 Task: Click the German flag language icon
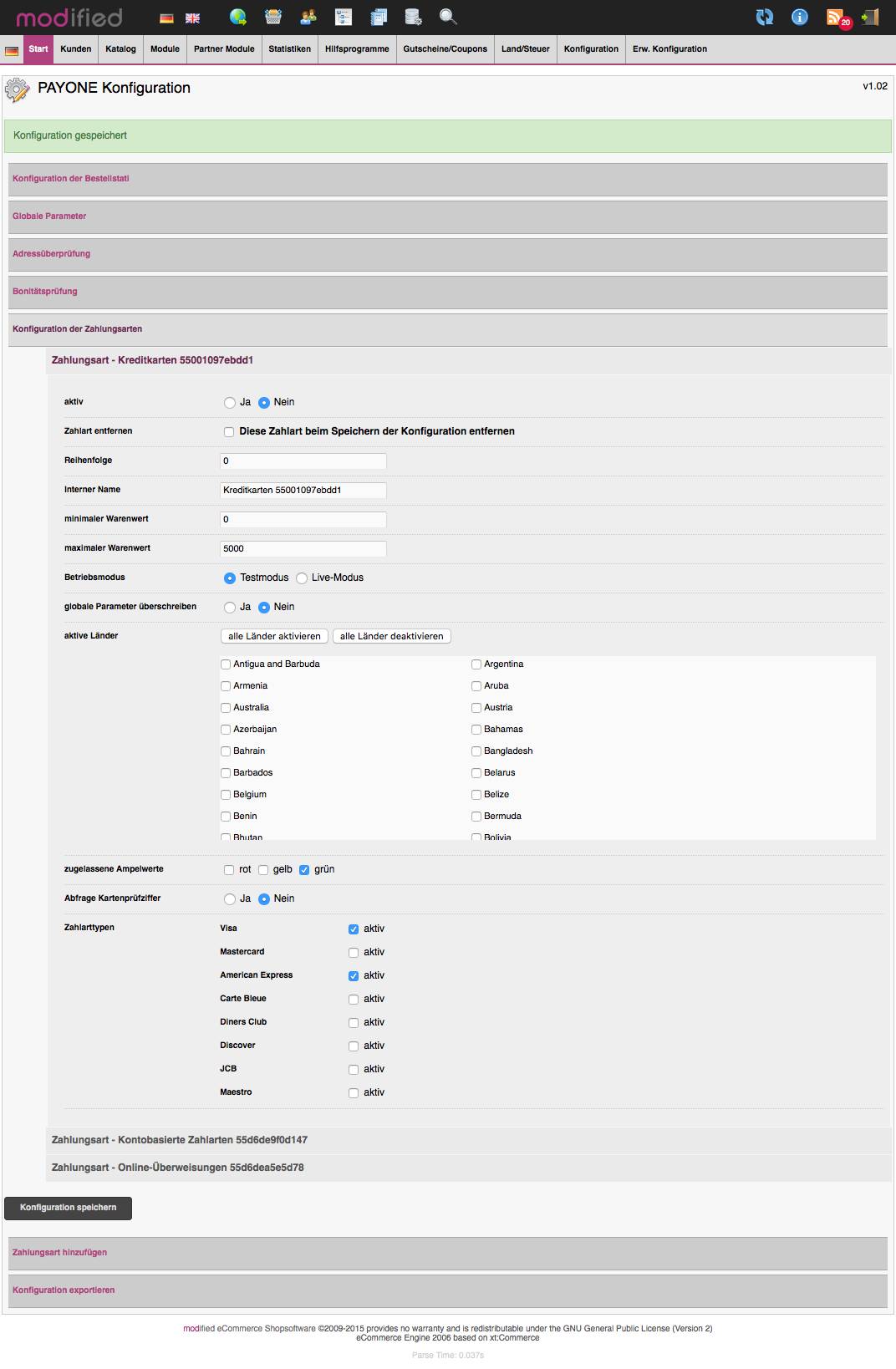pos(167,18)
